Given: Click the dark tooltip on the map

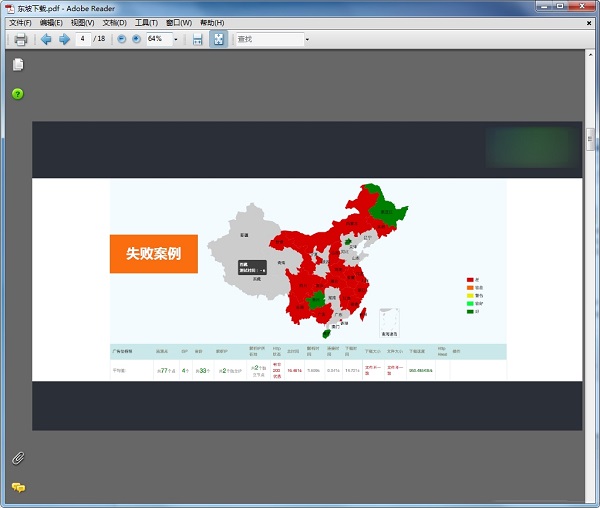Looking at the screenshot, I should click(x=252, y=267).
